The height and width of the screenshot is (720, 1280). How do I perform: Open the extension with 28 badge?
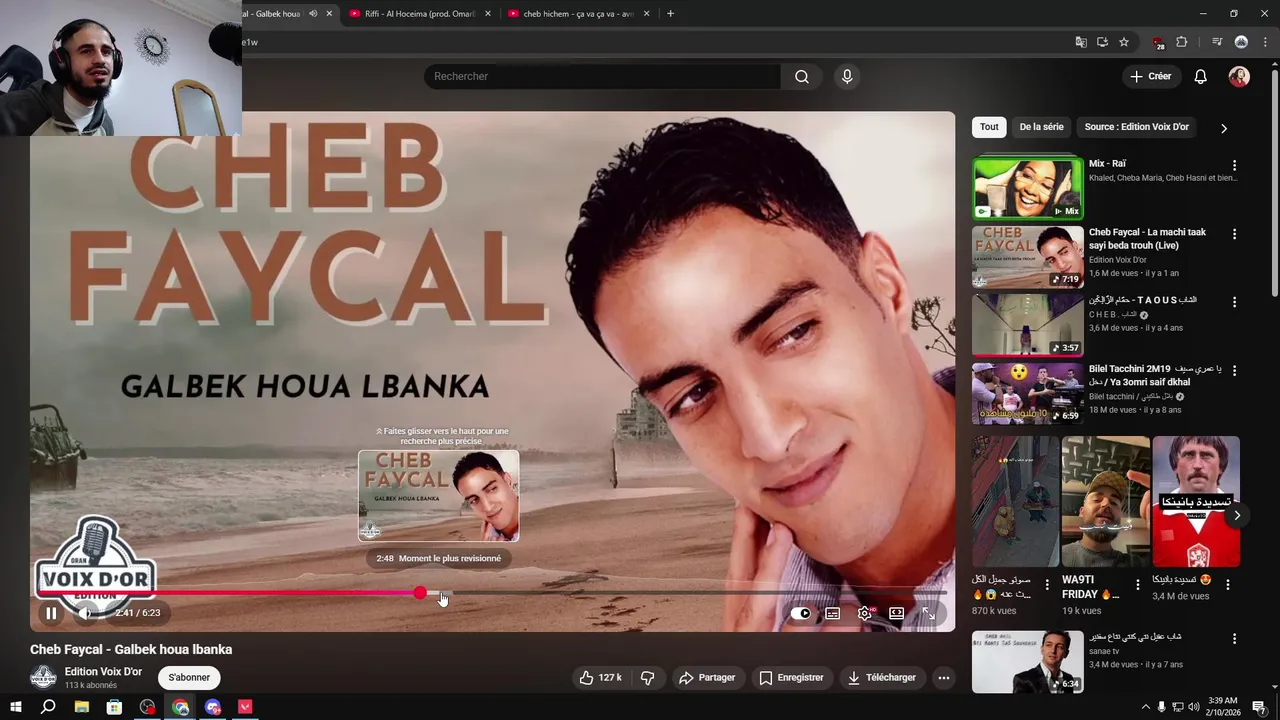click(1158, 43)
